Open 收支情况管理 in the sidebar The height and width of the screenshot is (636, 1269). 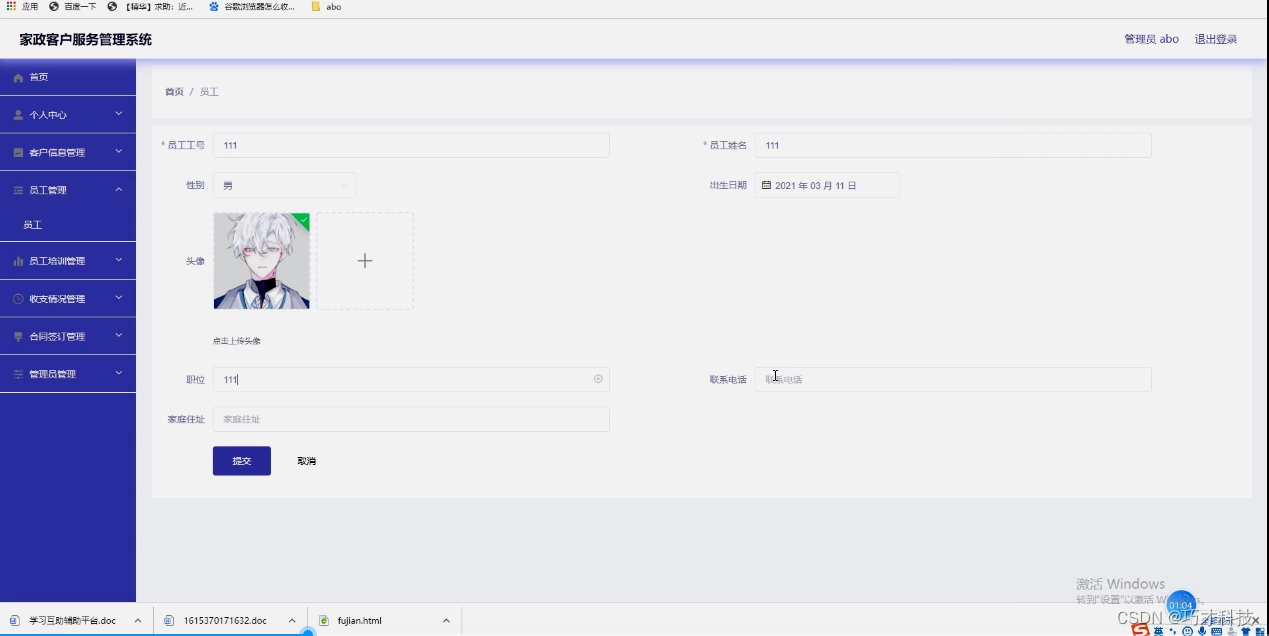click(68, 299)
